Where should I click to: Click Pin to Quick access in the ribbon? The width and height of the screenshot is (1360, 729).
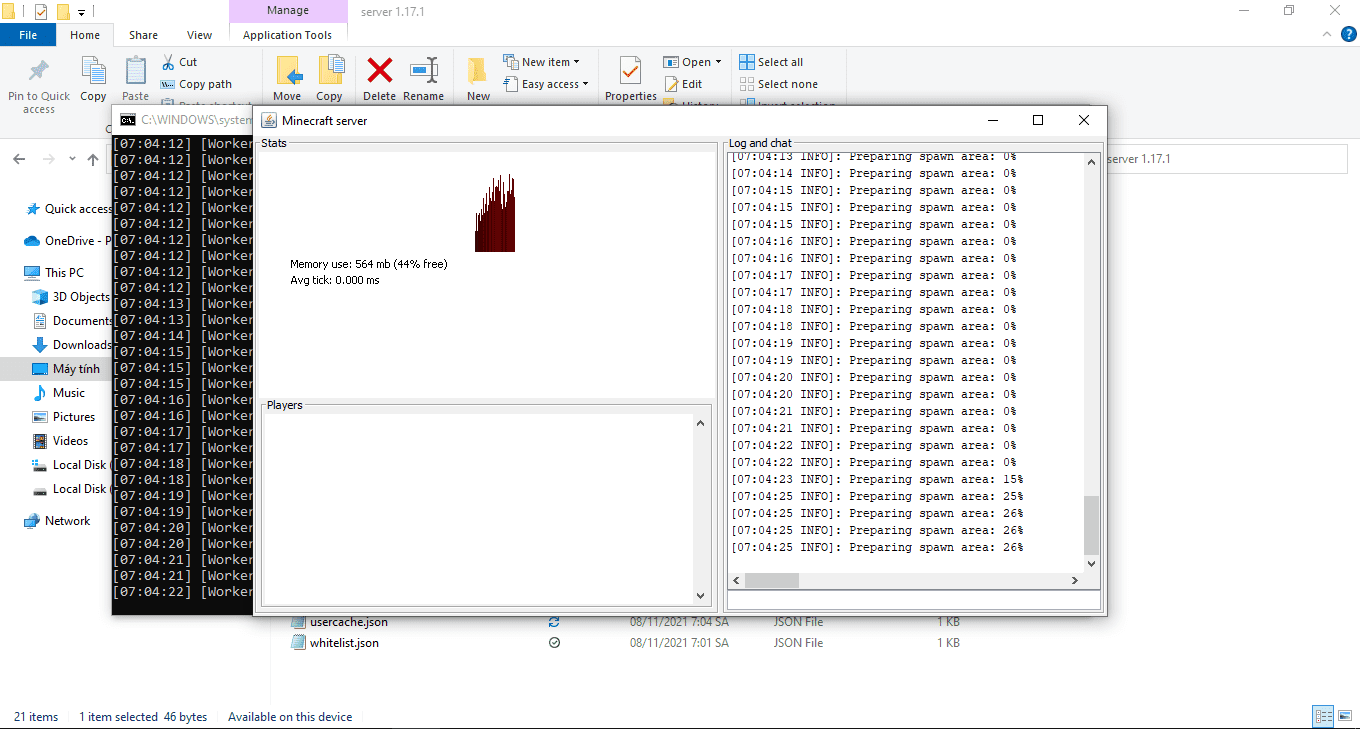(x=39, y=83)
